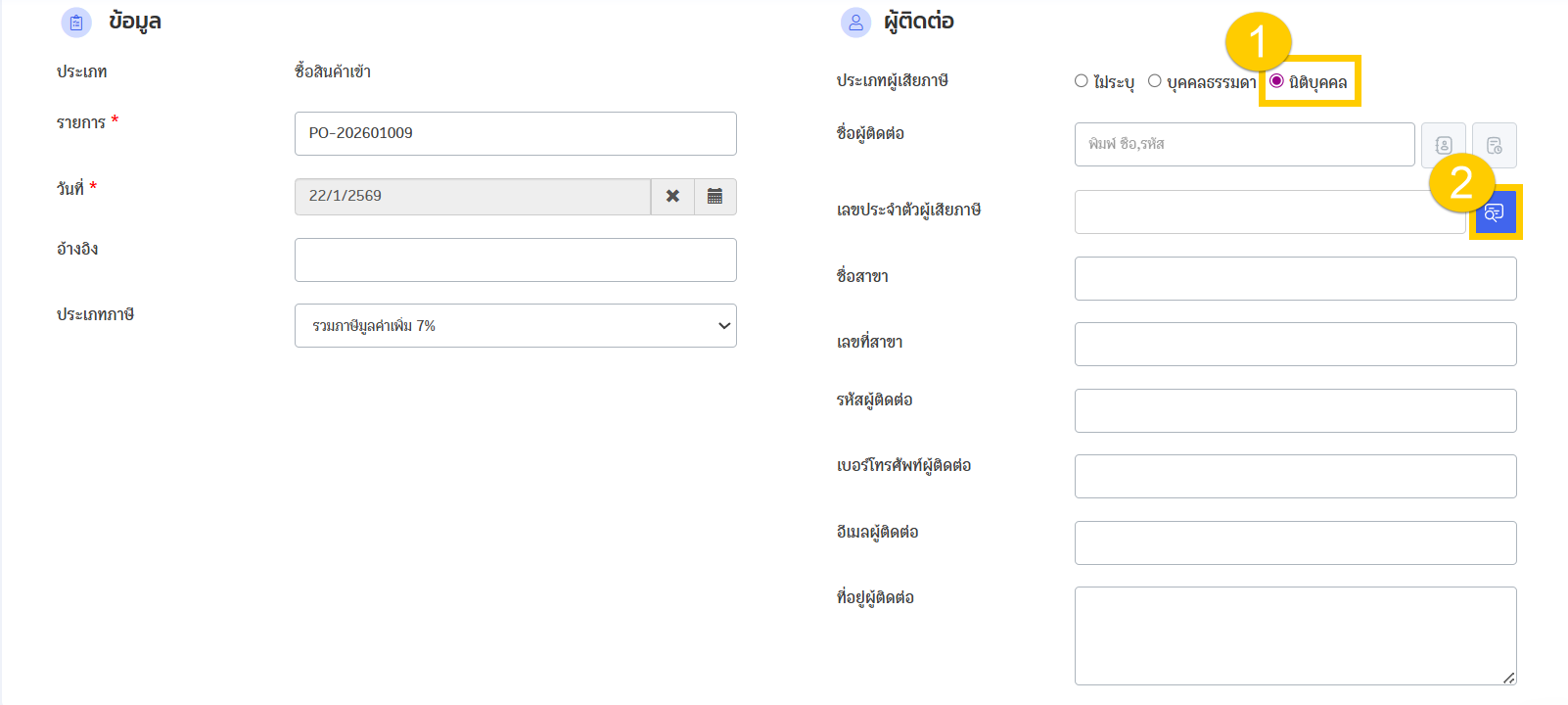This screenshot has width=1568, height=705.
Task: Open the ประเภทภาษี dropdown
Action: coord(515,326)
